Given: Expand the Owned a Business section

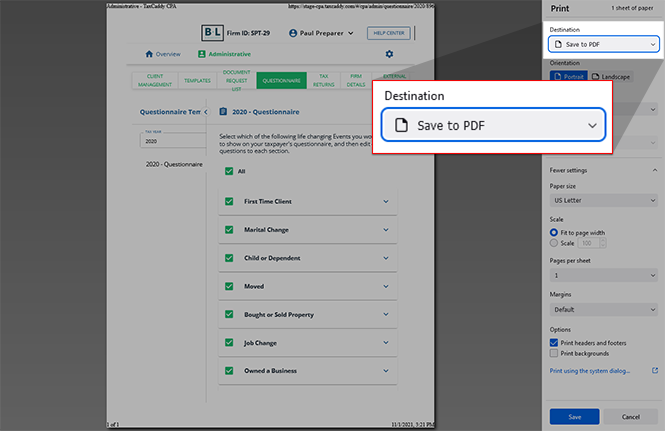Looking at the screenshot, I should [x=386, y=371].
